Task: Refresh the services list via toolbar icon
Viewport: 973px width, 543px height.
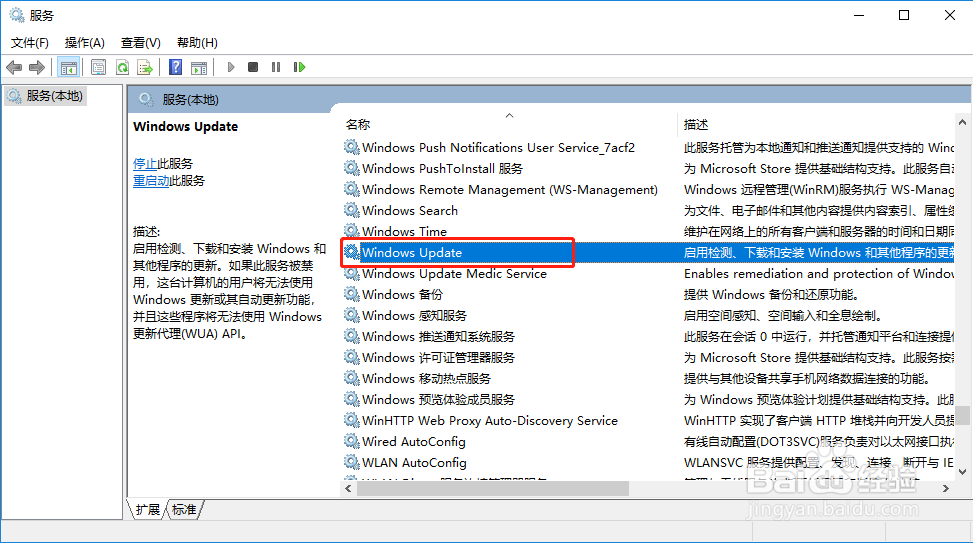Action: pyautogui.click(x=122, y=67)
